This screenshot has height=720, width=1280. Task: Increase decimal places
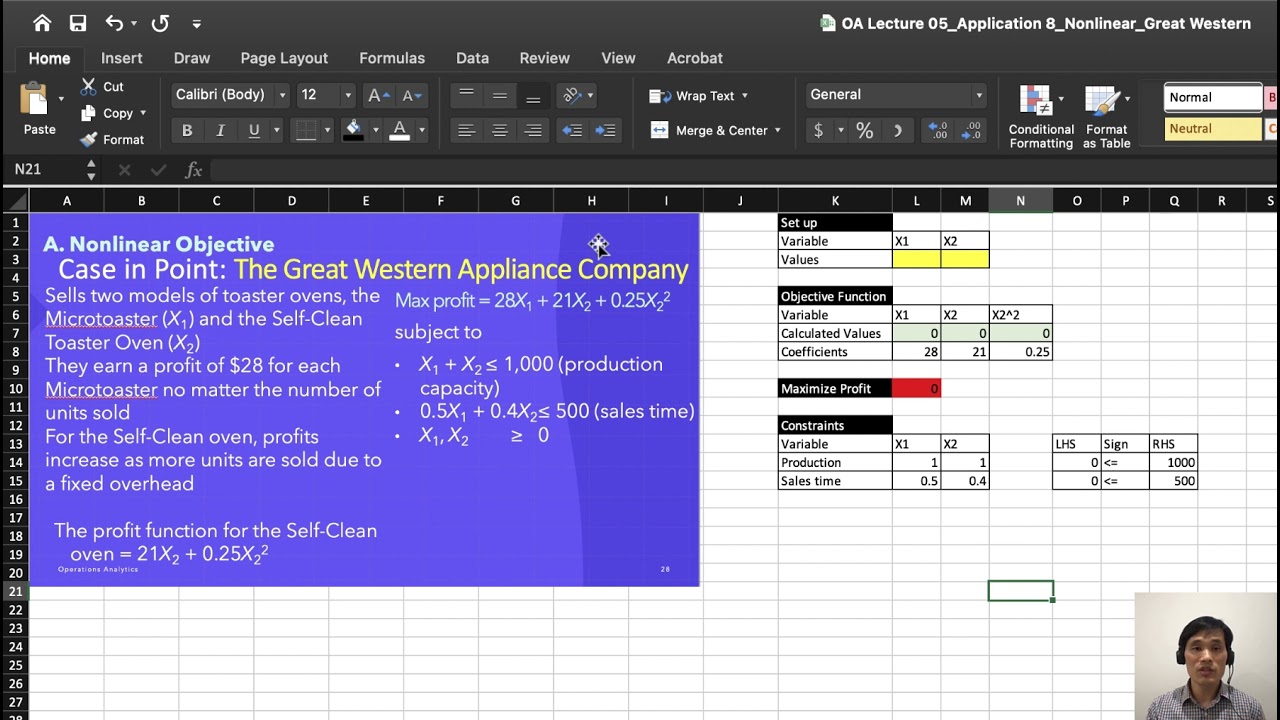(938, 131)
